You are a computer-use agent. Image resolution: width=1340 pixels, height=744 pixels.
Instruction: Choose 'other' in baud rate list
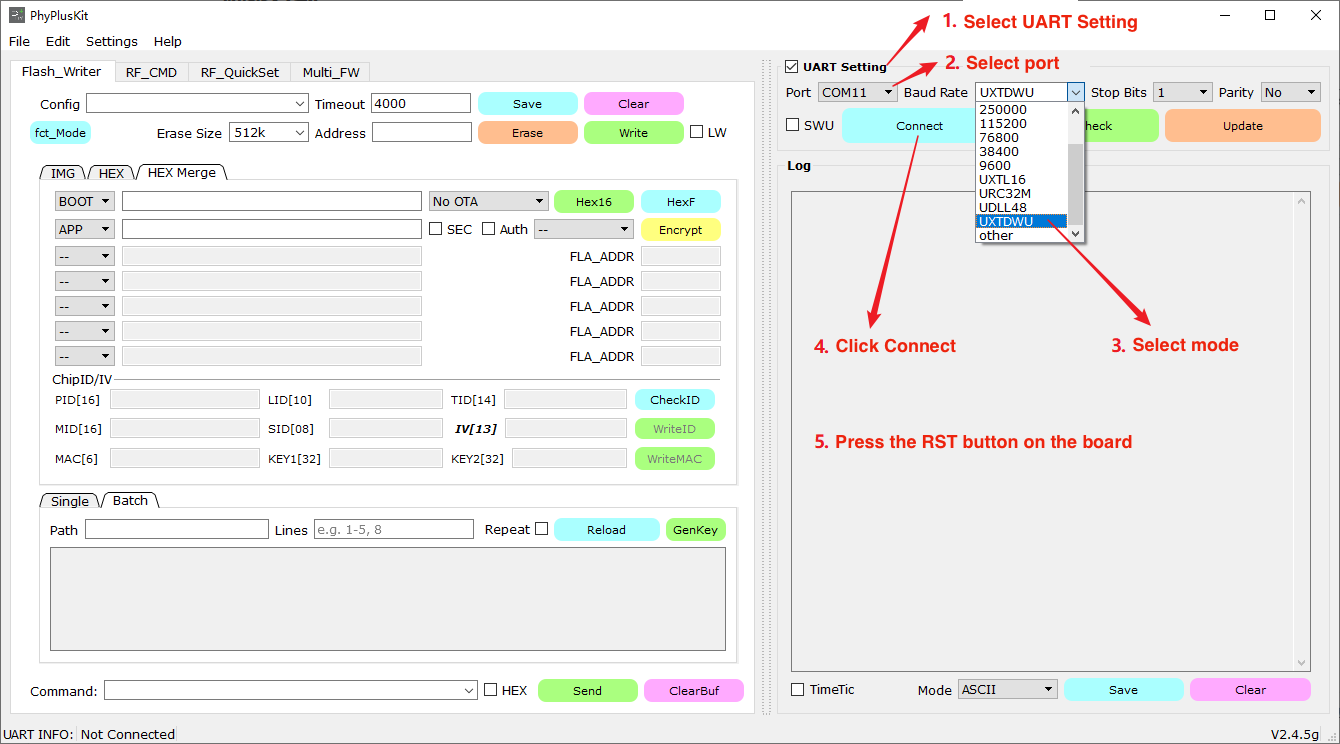tap(1021, 236)
